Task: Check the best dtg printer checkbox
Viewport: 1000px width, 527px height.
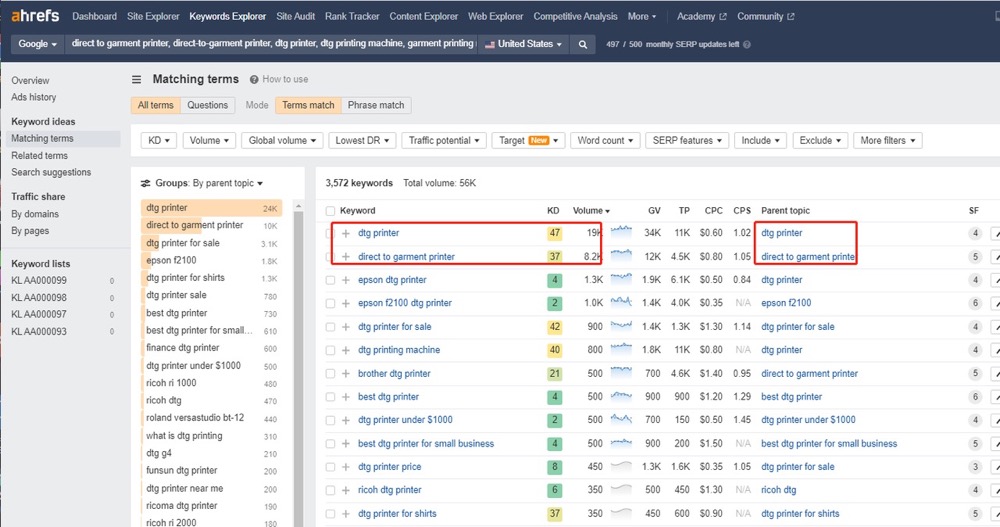Action: [330, 397]
